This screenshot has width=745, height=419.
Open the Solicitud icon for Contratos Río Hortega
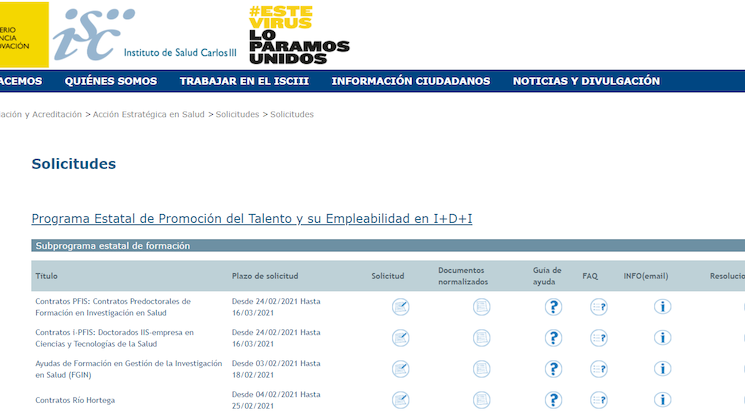click(x=401, y=400)
